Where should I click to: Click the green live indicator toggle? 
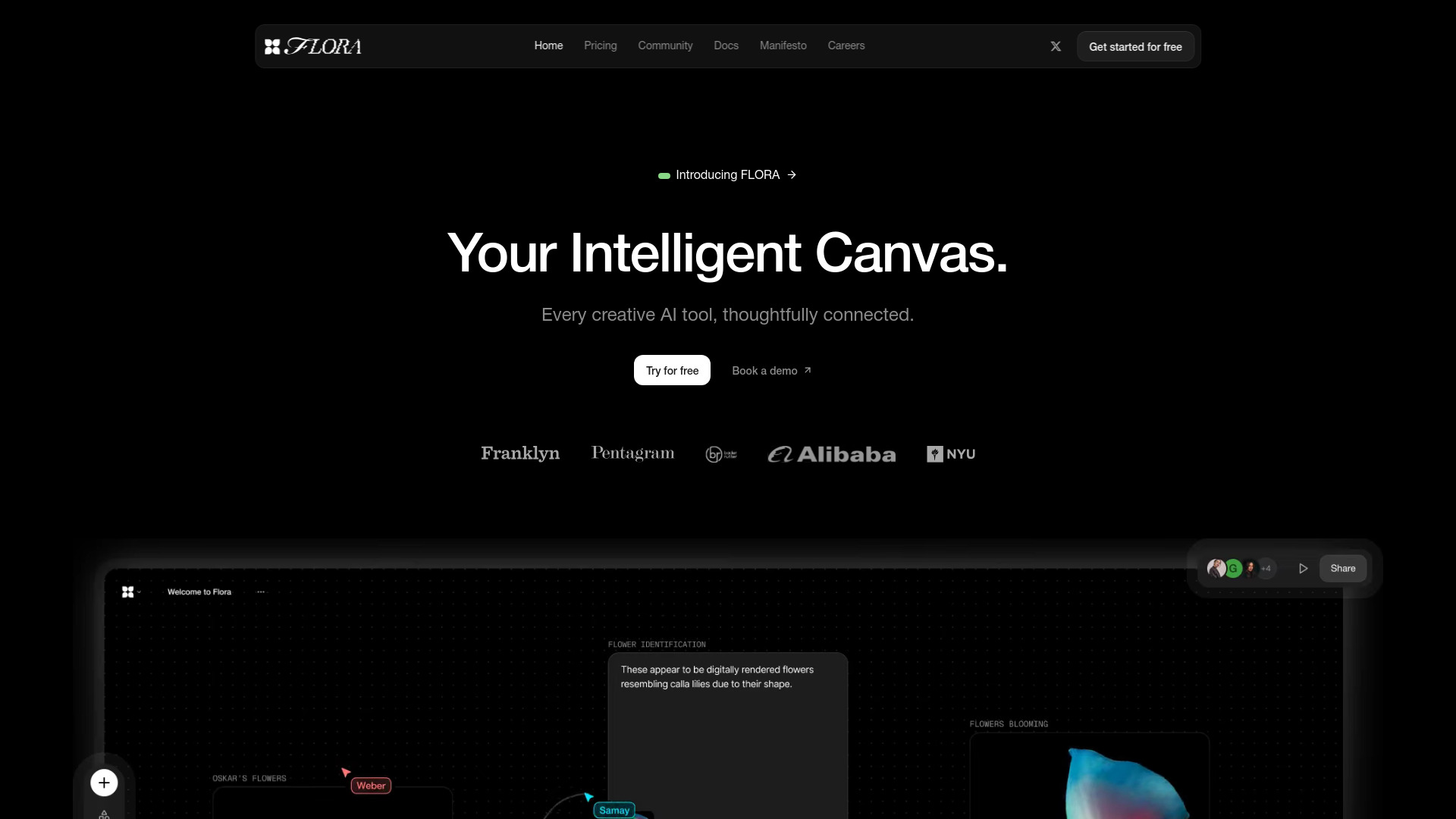coord(663,175)
